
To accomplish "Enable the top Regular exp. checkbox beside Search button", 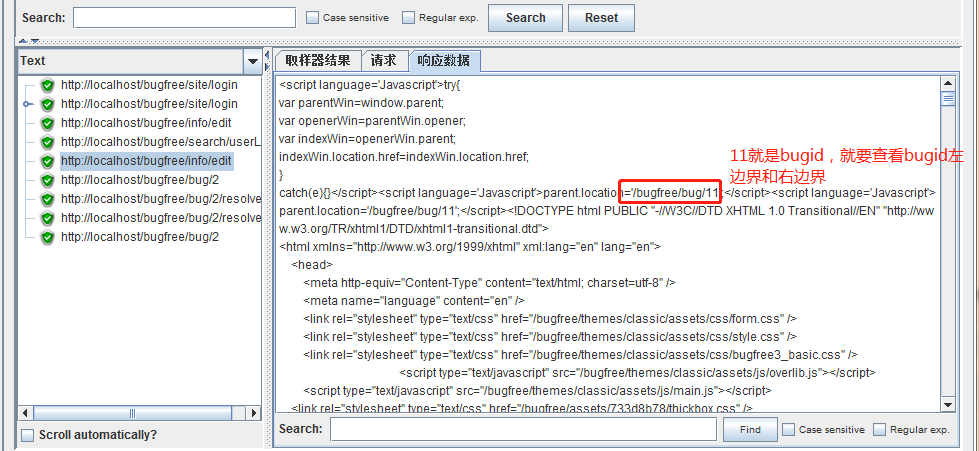I will 408,17.
